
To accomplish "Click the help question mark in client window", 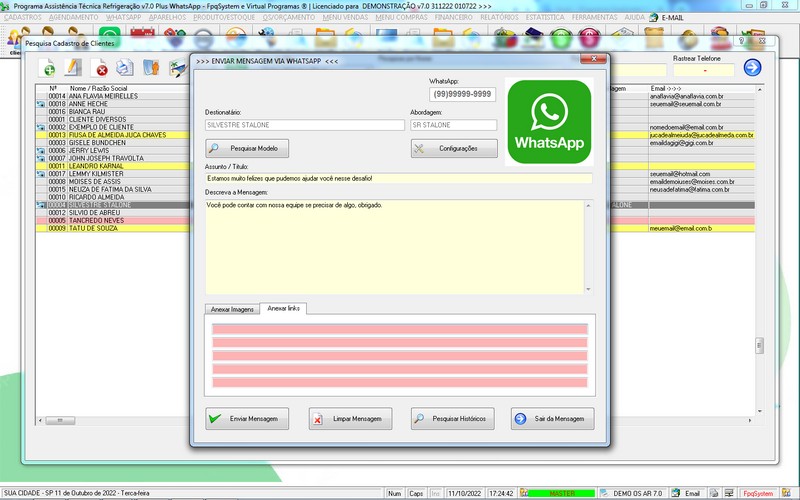I will point(741,41).
